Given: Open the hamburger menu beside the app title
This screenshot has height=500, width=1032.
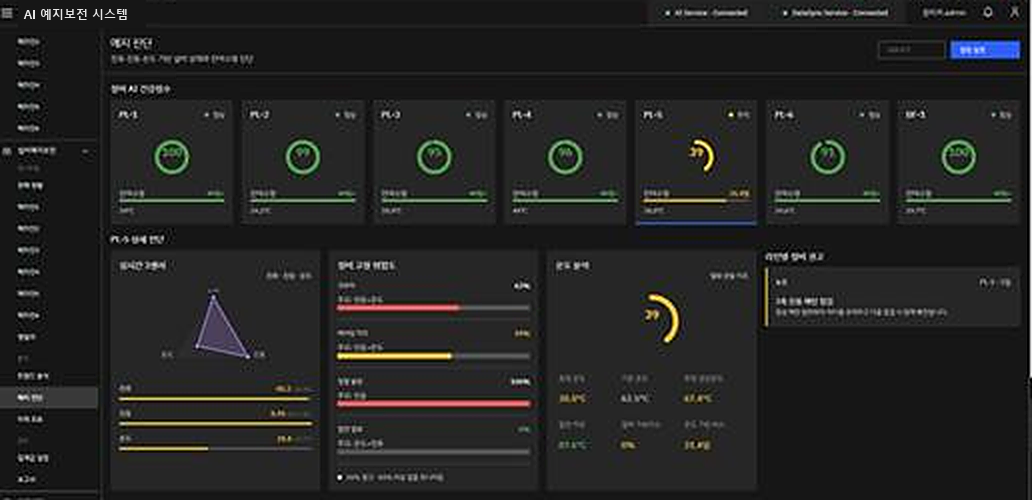Looking at the screenshot, I should [7, 13].
